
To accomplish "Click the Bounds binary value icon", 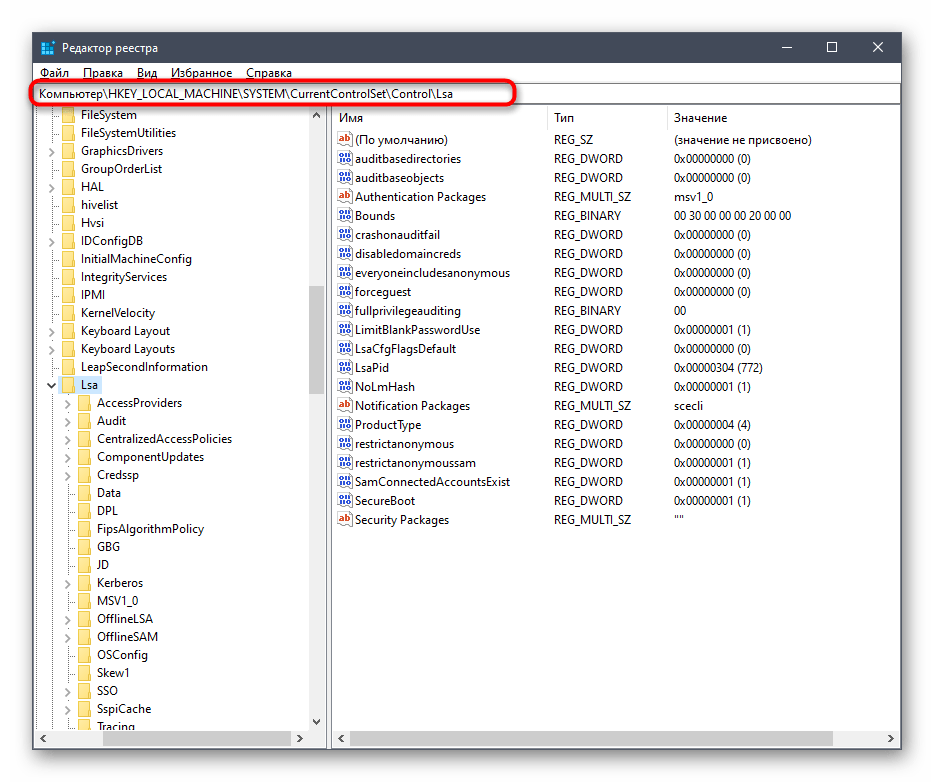I will pos(346,216).
